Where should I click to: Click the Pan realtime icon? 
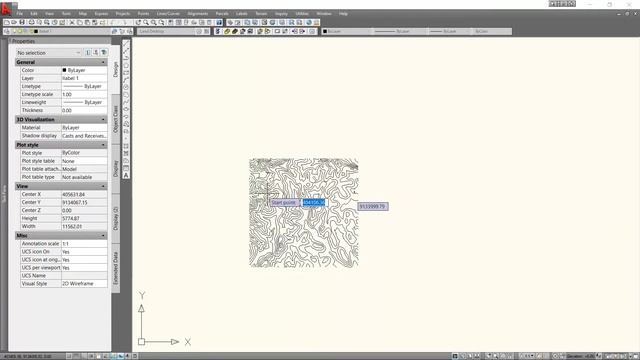pyautogui.click(x=138, y=22)
